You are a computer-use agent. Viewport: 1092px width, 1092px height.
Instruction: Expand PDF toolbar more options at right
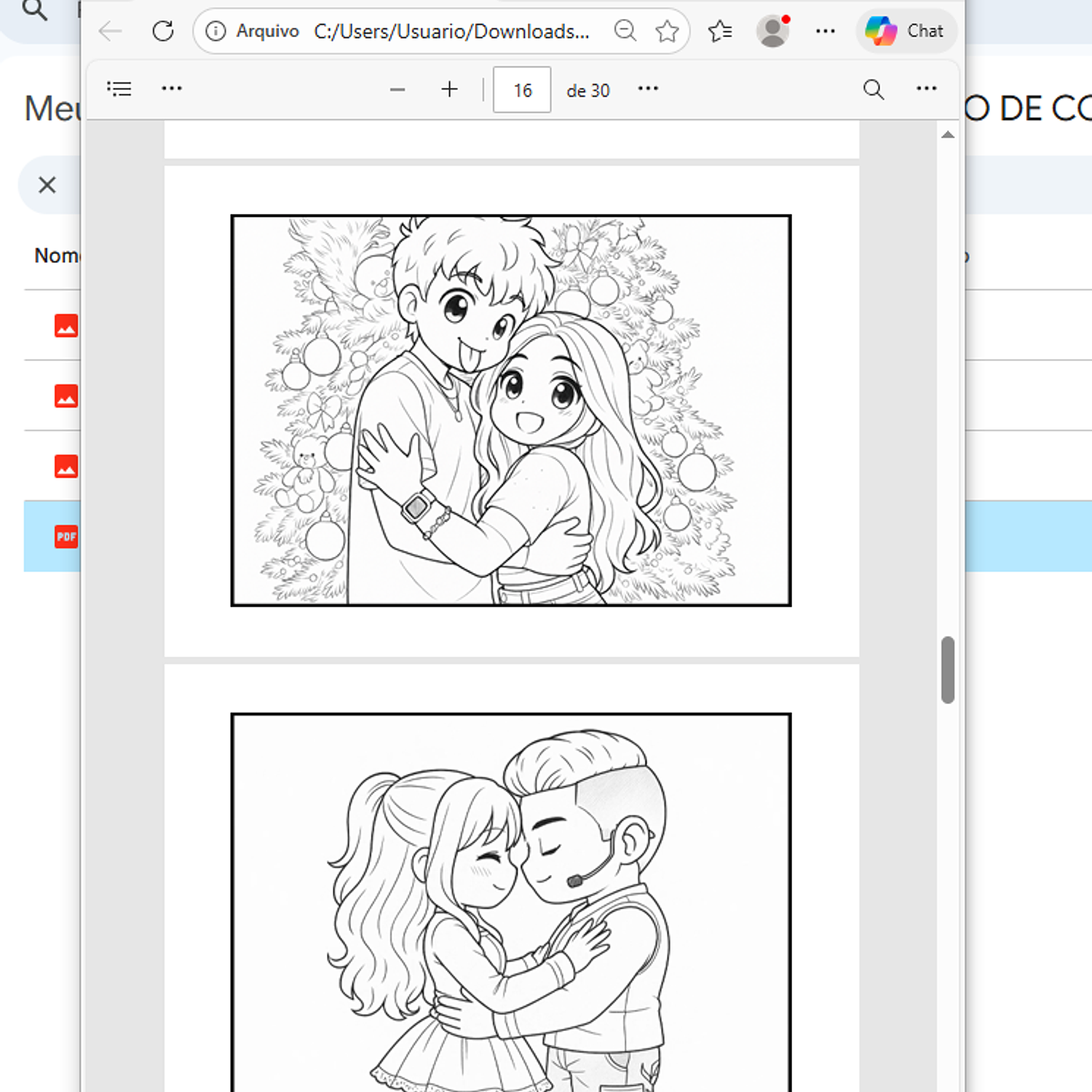(x=927, y=89)
